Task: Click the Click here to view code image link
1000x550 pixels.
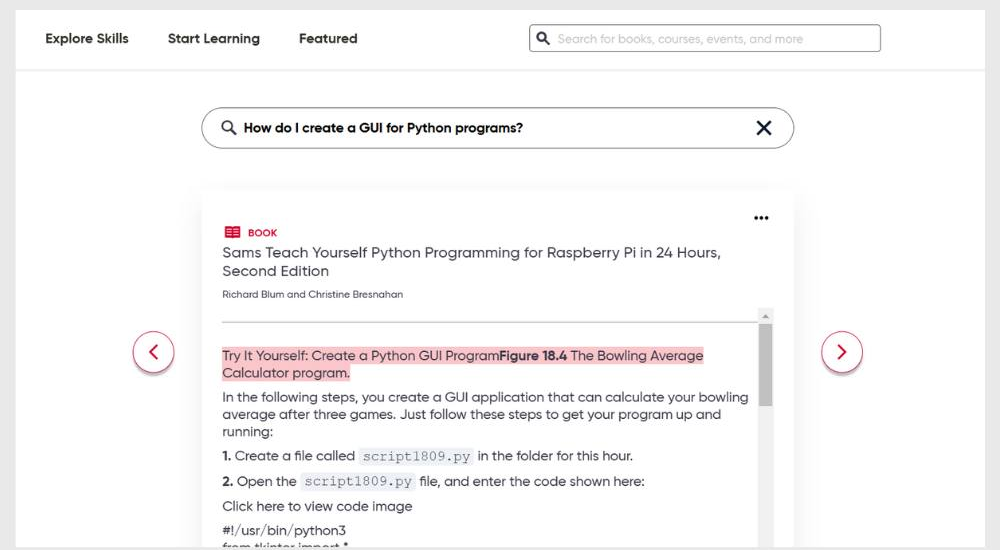Action: 317,506
